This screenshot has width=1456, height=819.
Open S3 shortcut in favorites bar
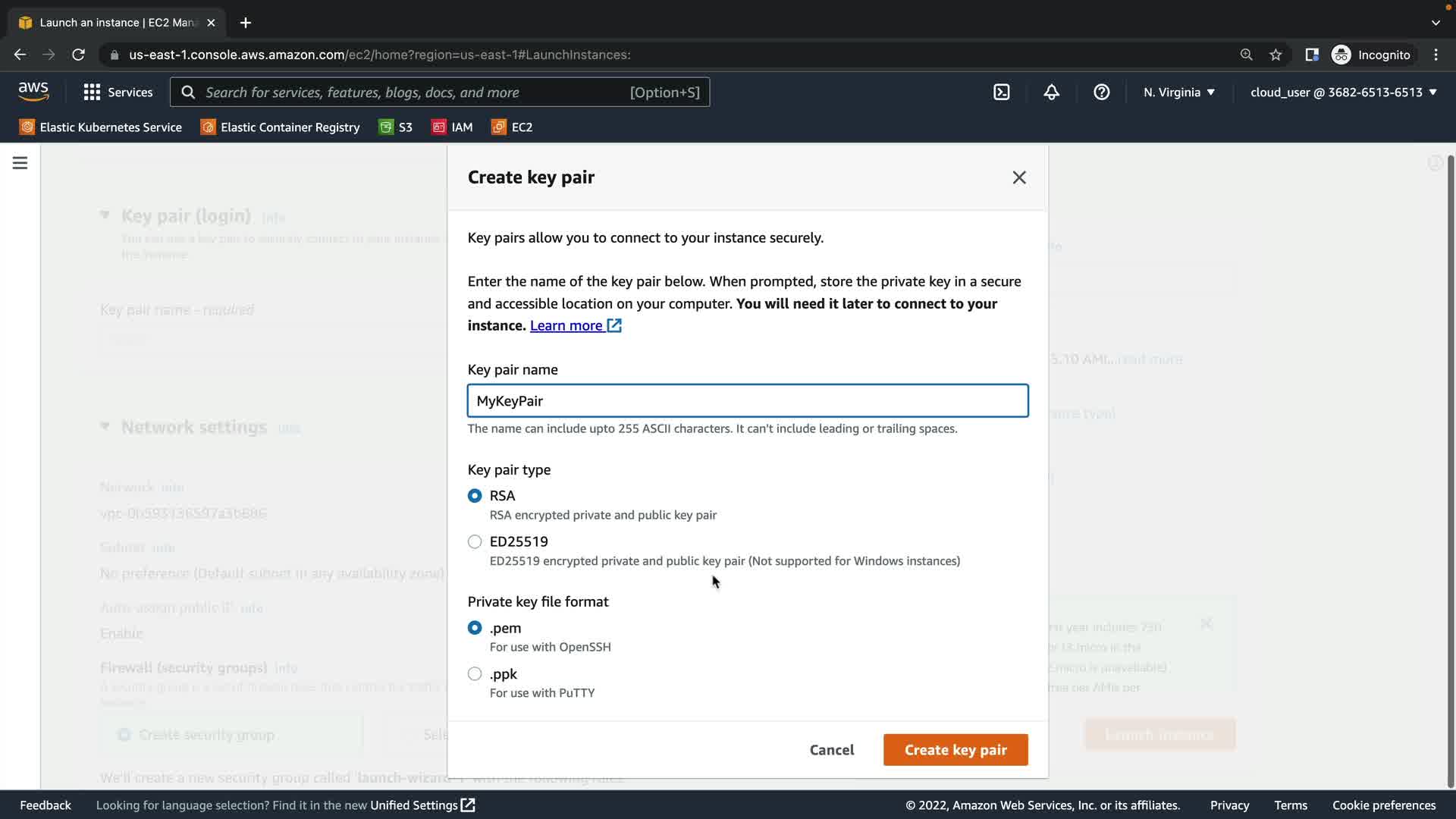[x=396, y=127]
